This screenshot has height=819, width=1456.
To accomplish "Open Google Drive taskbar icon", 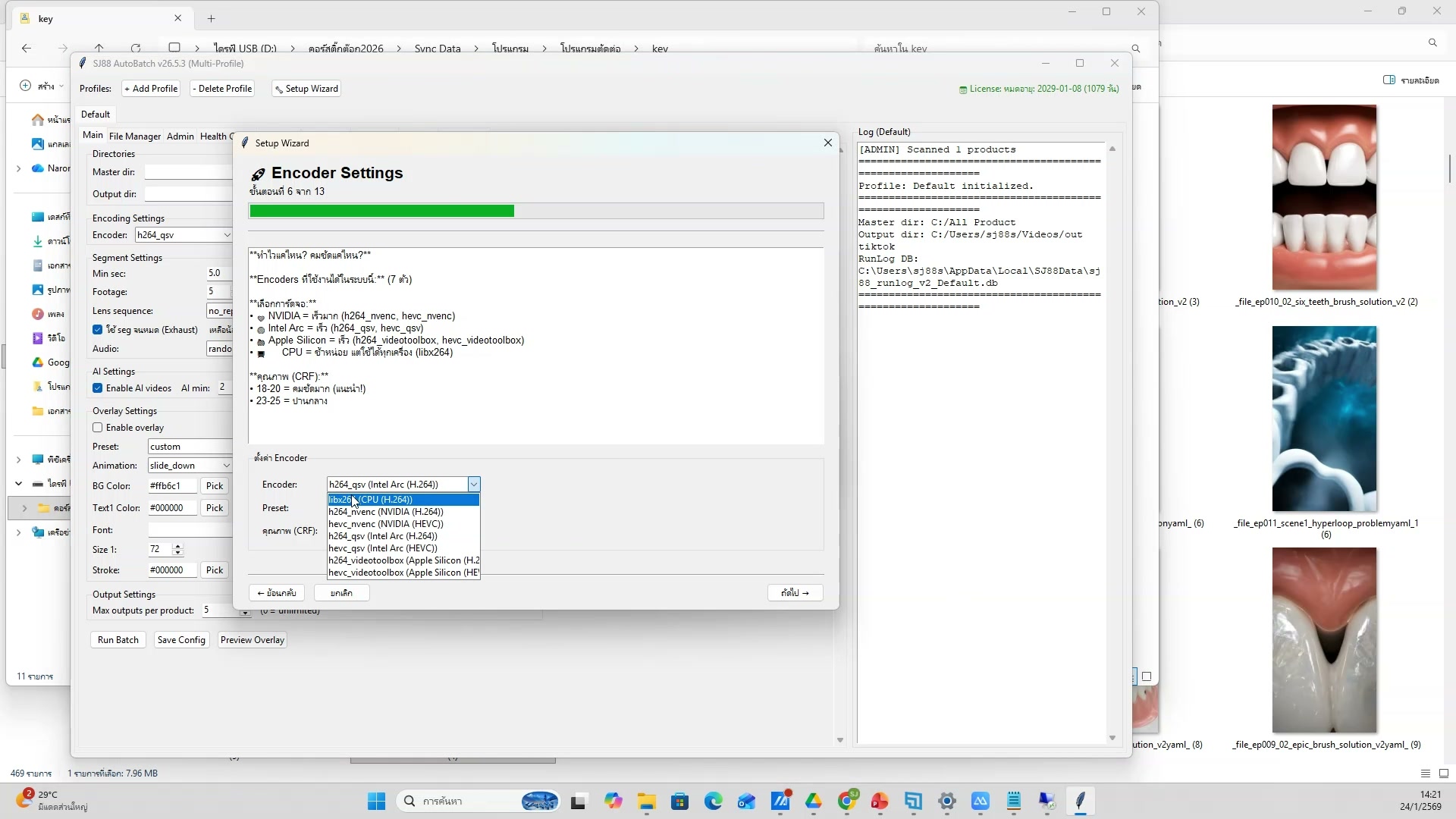I will [x=814, y=801].
